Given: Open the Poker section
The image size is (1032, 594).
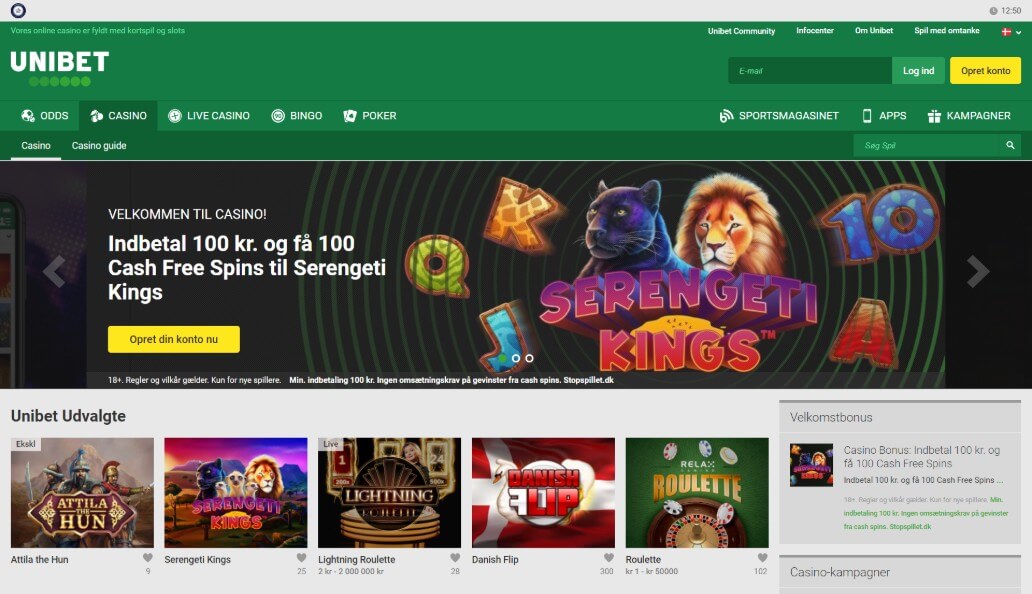Looking at the screenshot, I should (370, 116).
